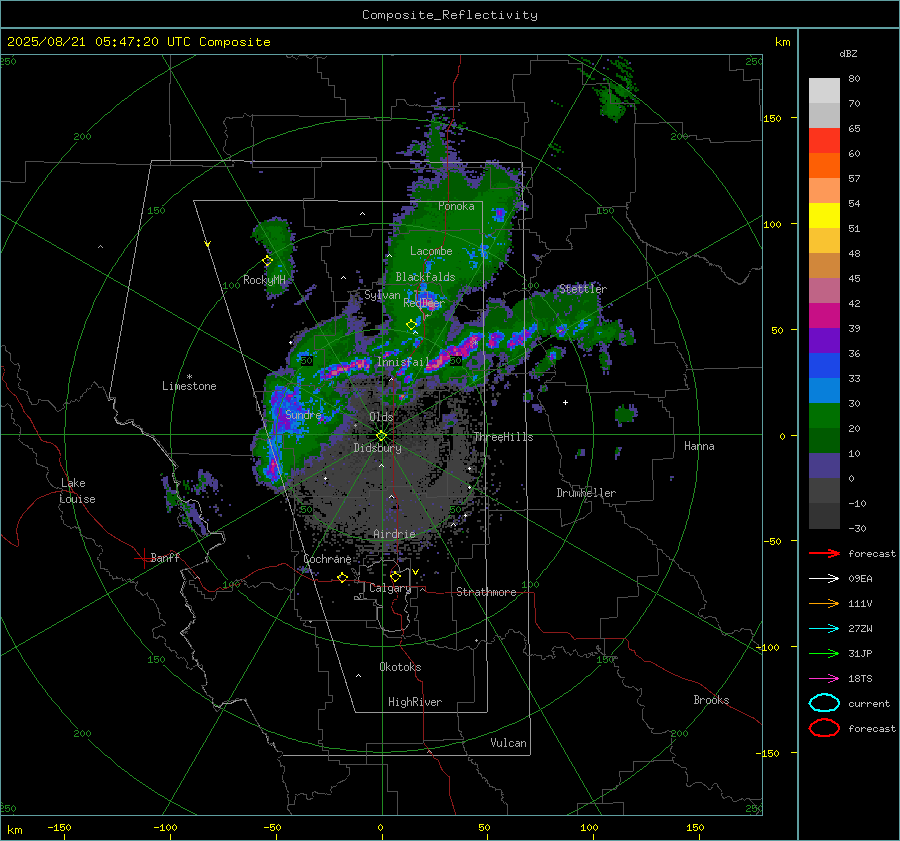Click the Vulcan label
The height and width of the screenshot is (841, 900).
(508, 743)
